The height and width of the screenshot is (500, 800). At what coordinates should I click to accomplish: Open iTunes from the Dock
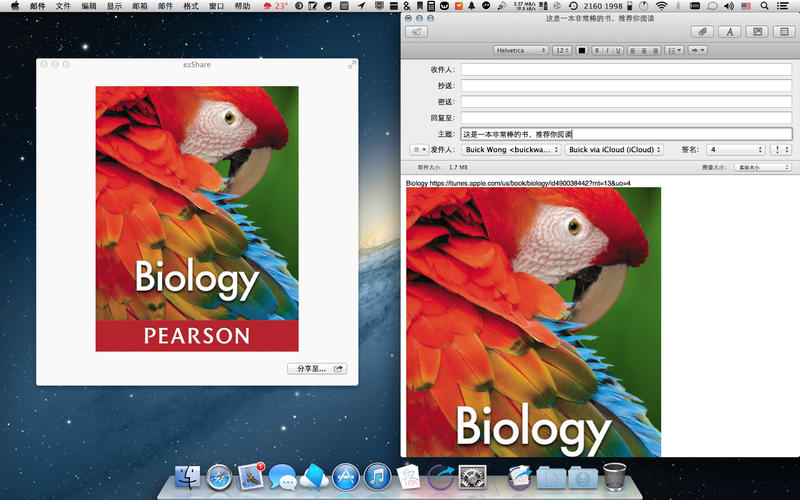[x=377, y=478]
